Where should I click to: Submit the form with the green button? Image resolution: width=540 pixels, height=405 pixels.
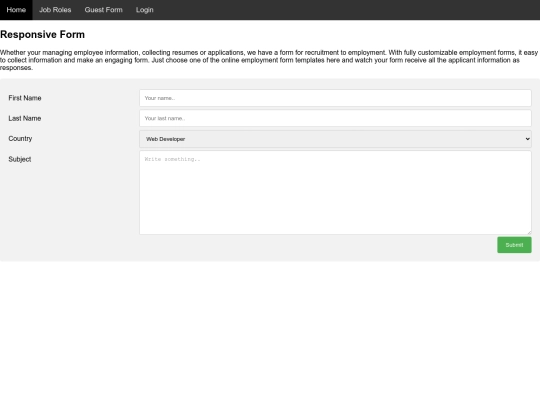tap(514, 245)
